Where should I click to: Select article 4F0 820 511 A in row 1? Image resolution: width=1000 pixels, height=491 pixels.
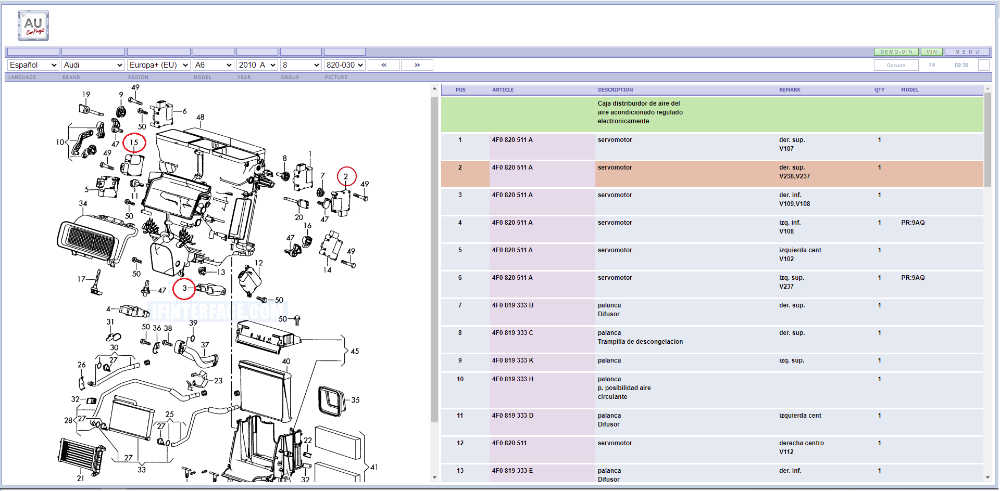pyautogui.click(x=512, y=140)
